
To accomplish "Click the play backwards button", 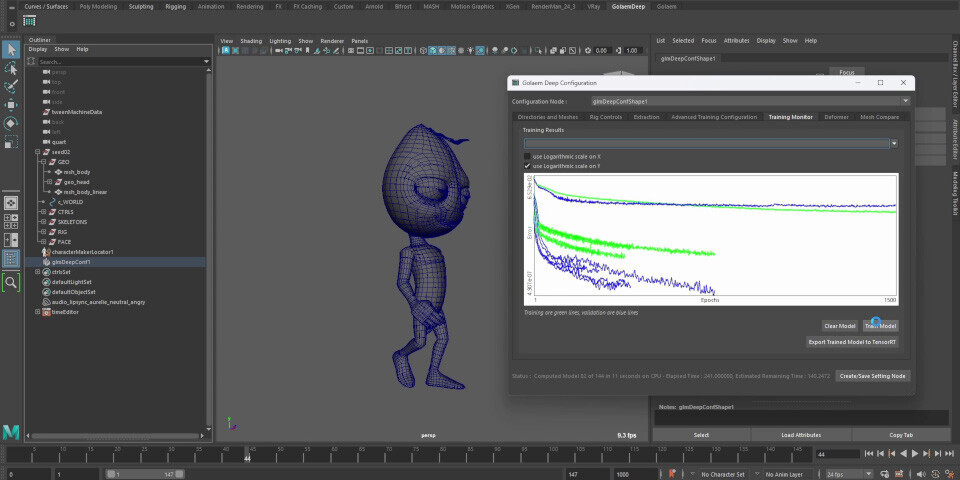I will [903, 454].
